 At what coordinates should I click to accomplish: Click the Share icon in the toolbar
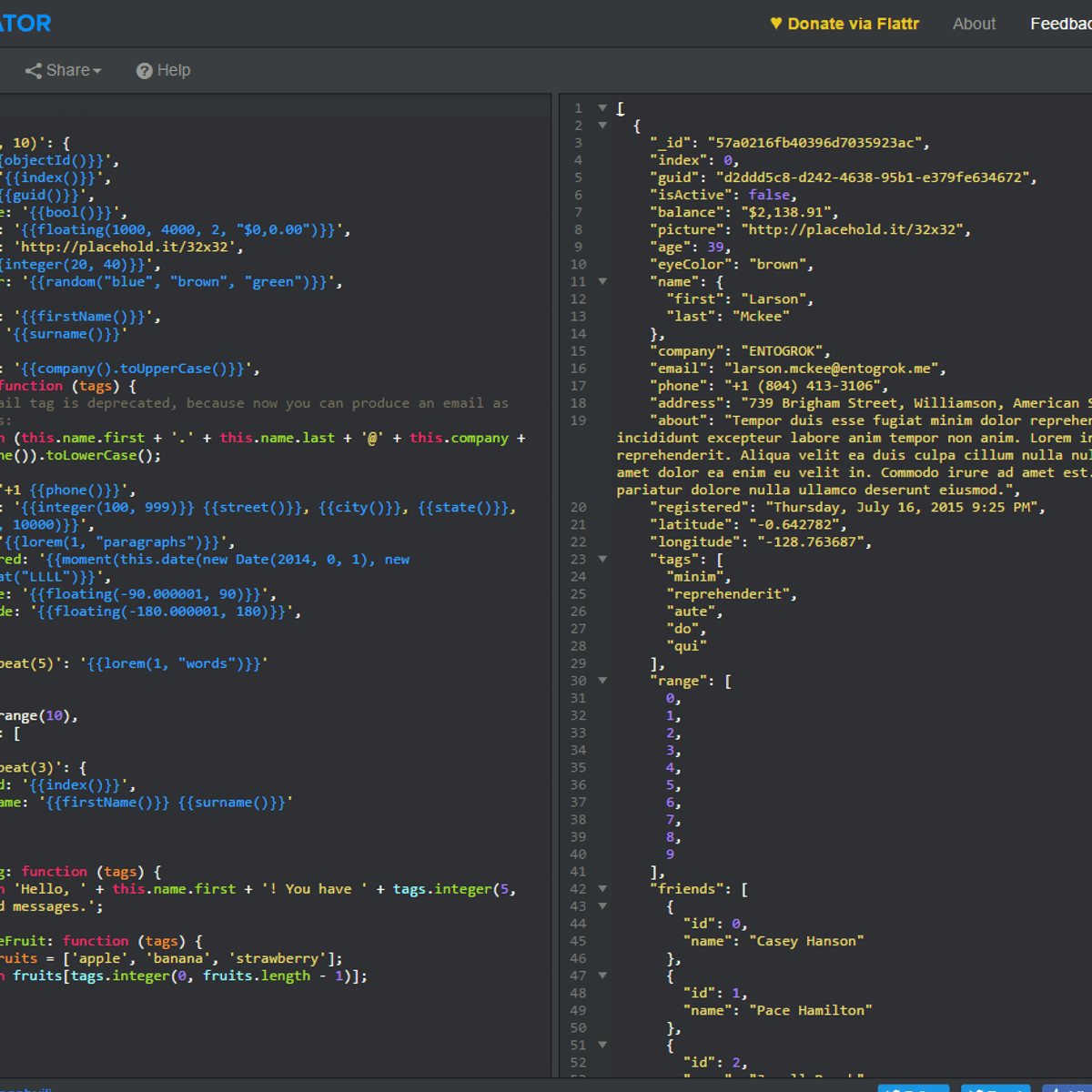[34, 70]
